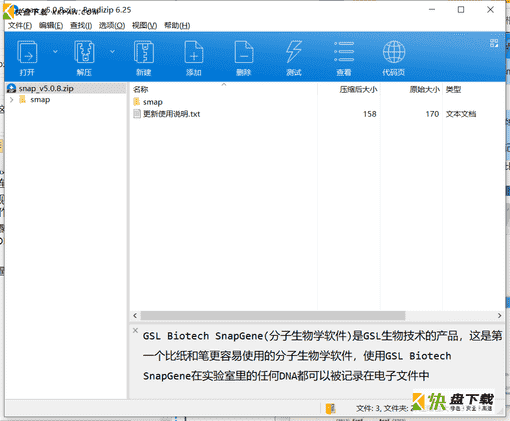The height and width of the screenshot is (421, 510).
Task: Sort by the 名称 column header
Action: 140,89
